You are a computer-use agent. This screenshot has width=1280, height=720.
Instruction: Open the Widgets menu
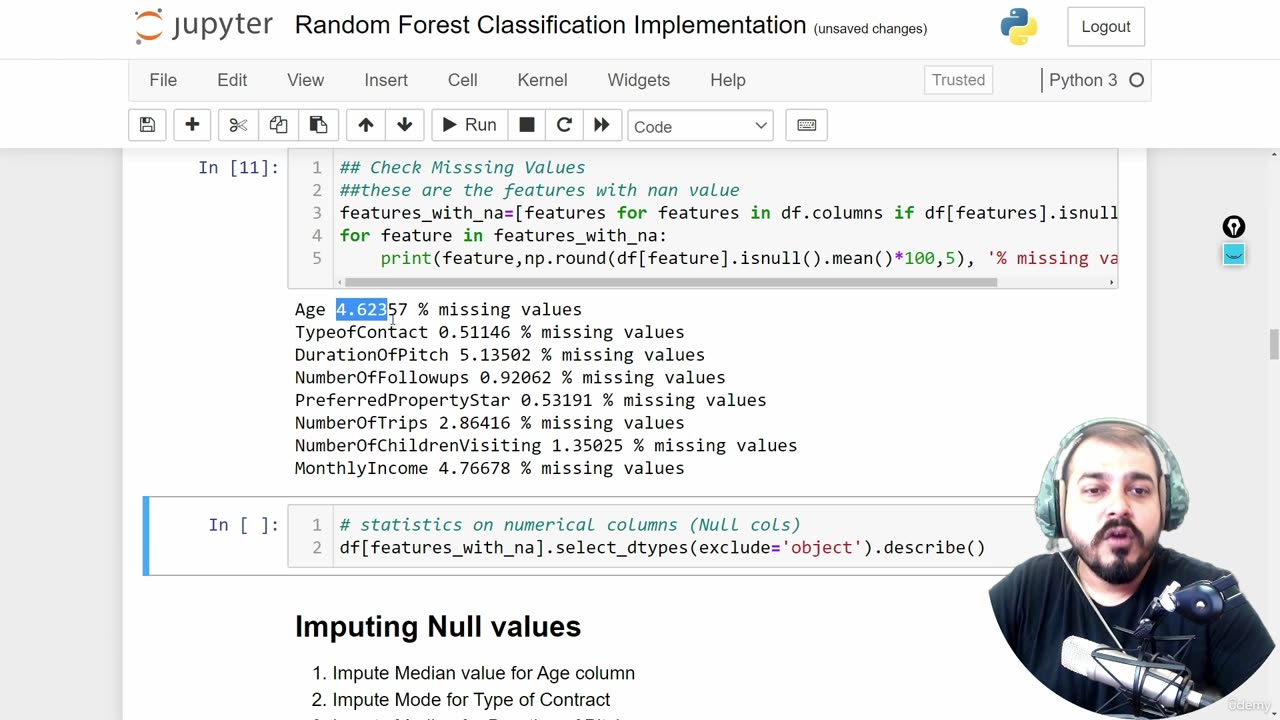(x=639, y=80)
